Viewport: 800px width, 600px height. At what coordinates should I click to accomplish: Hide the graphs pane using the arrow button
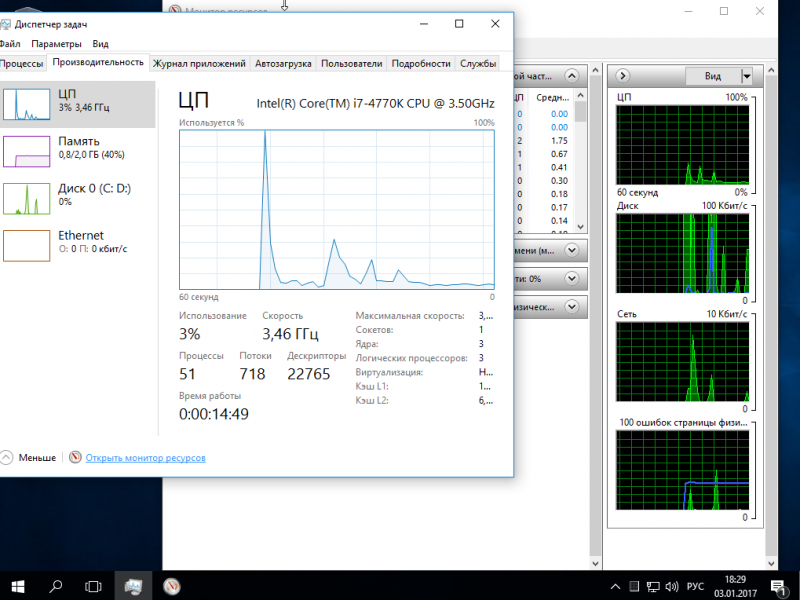pos(622,76)
